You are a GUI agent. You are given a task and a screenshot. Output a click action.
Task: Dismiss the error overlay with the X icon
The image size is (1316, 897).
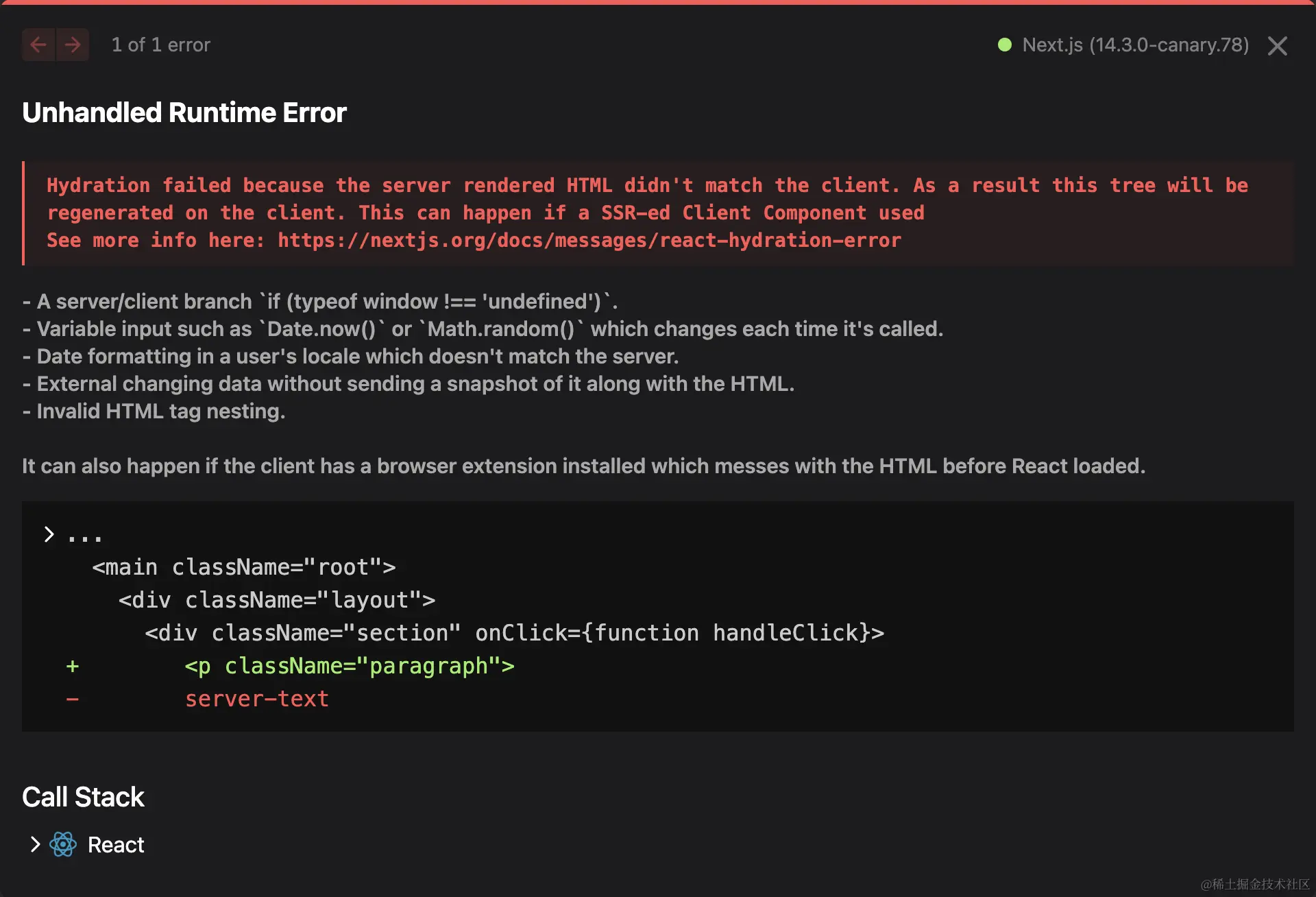tap(1277, 45)
